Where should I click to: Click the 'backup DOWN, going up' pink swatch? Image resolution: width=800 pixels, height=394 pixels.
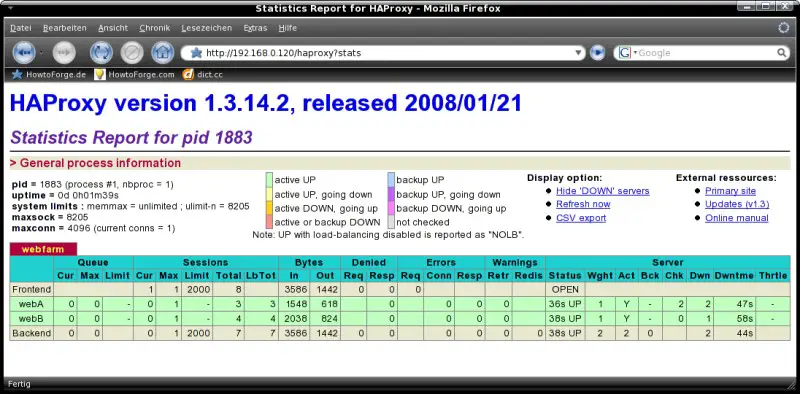coord(391,208)
